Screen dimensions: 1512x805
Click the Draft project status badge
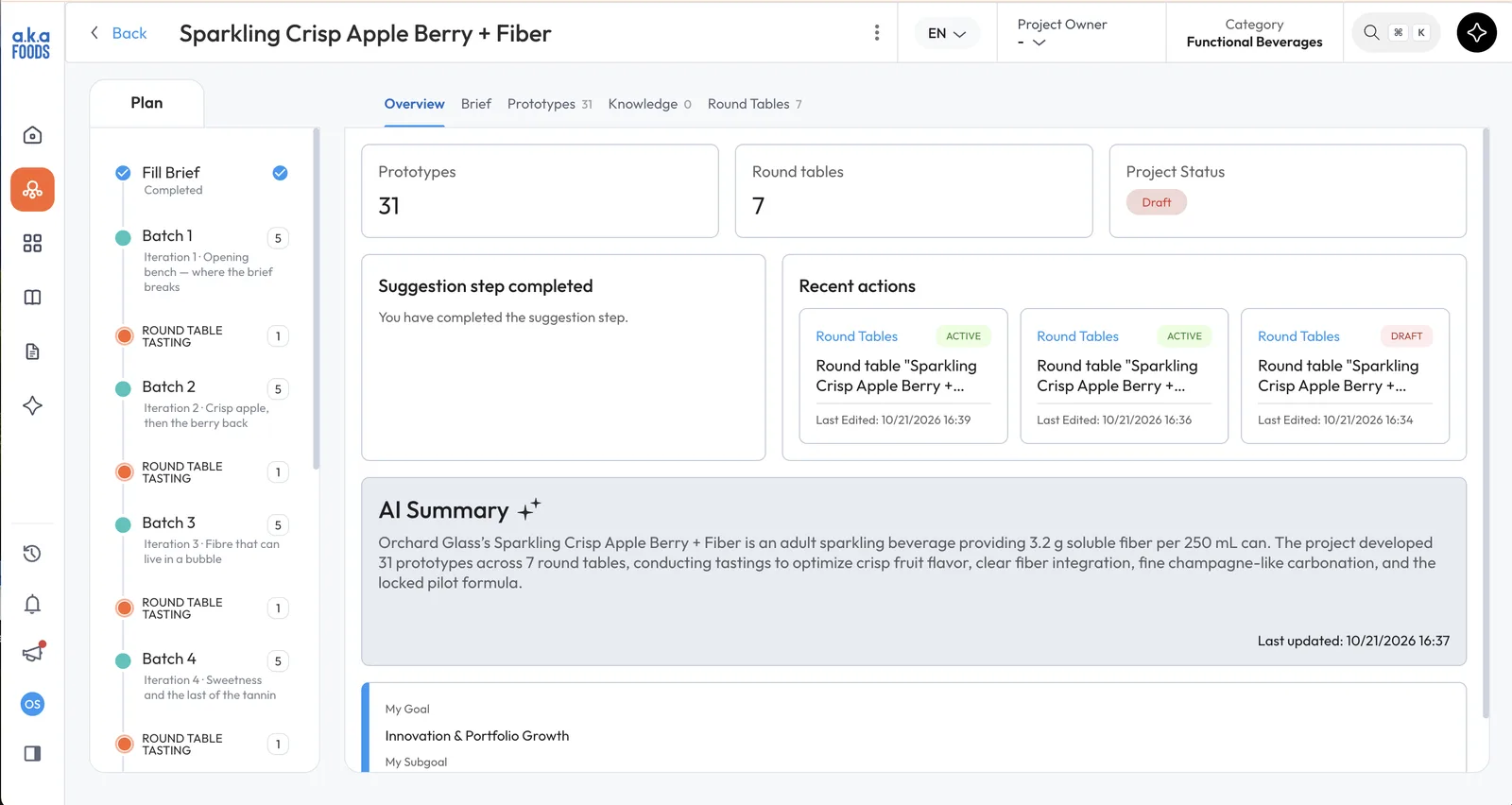(1156, 202)
